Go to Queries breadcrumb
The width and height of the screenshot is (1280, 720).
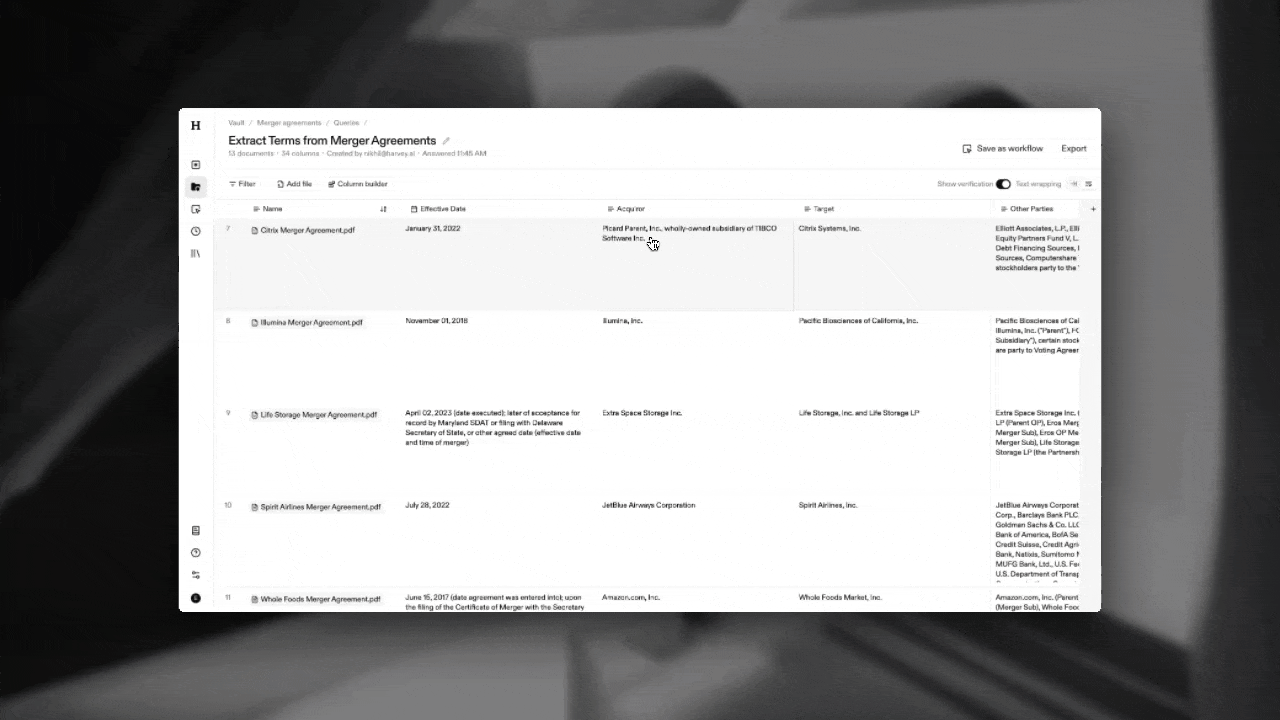346,123
